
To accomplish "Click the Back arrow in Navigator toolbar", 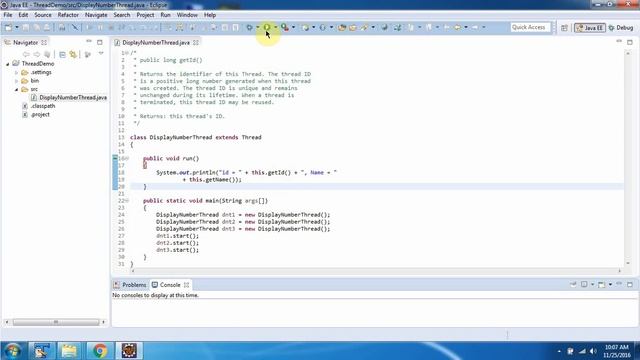I will [x=26, y=54].
